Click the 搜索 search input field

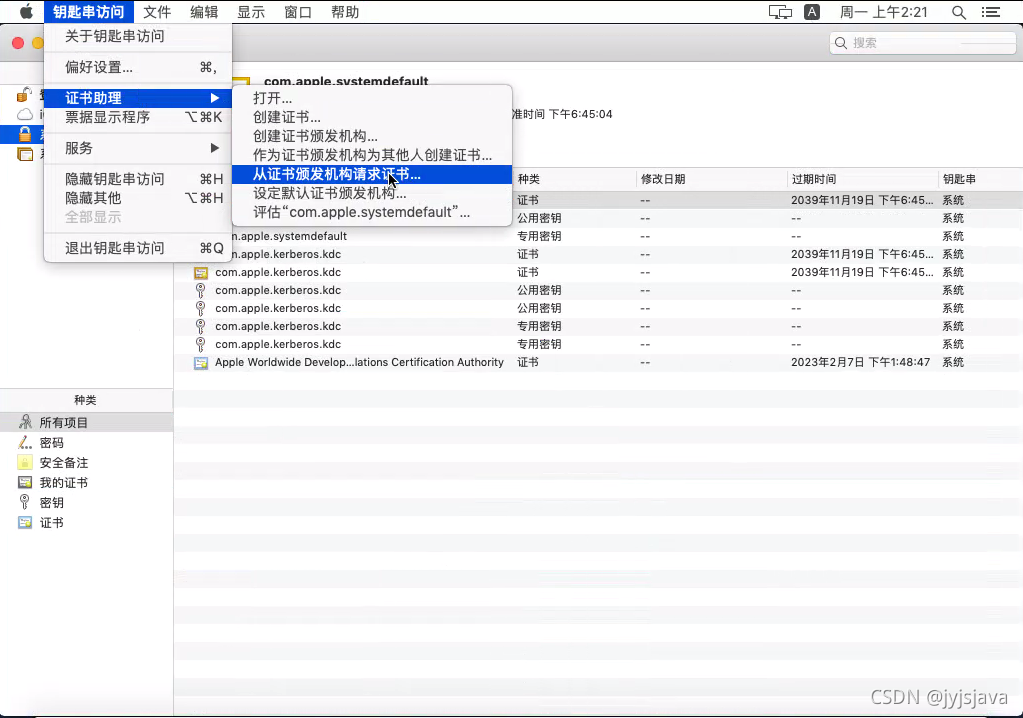click(x=923, y=43)
